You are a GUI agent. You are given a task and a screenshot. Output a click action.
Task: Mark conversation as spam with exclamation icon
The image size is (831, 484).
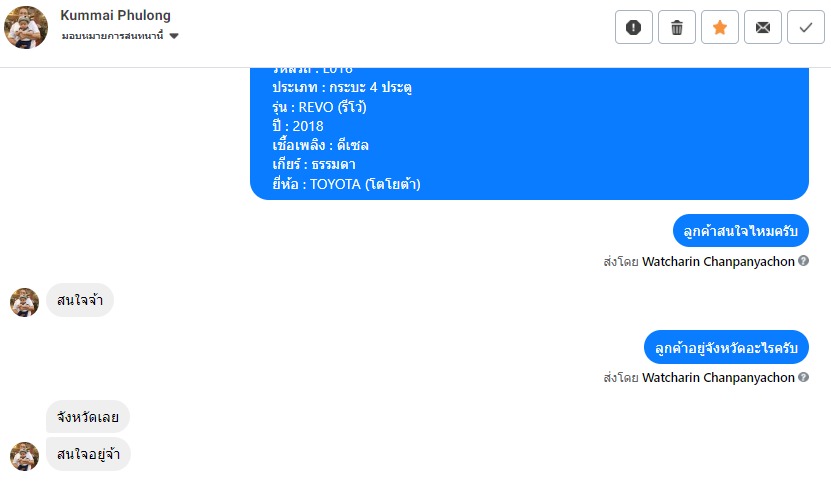(633, 27)
